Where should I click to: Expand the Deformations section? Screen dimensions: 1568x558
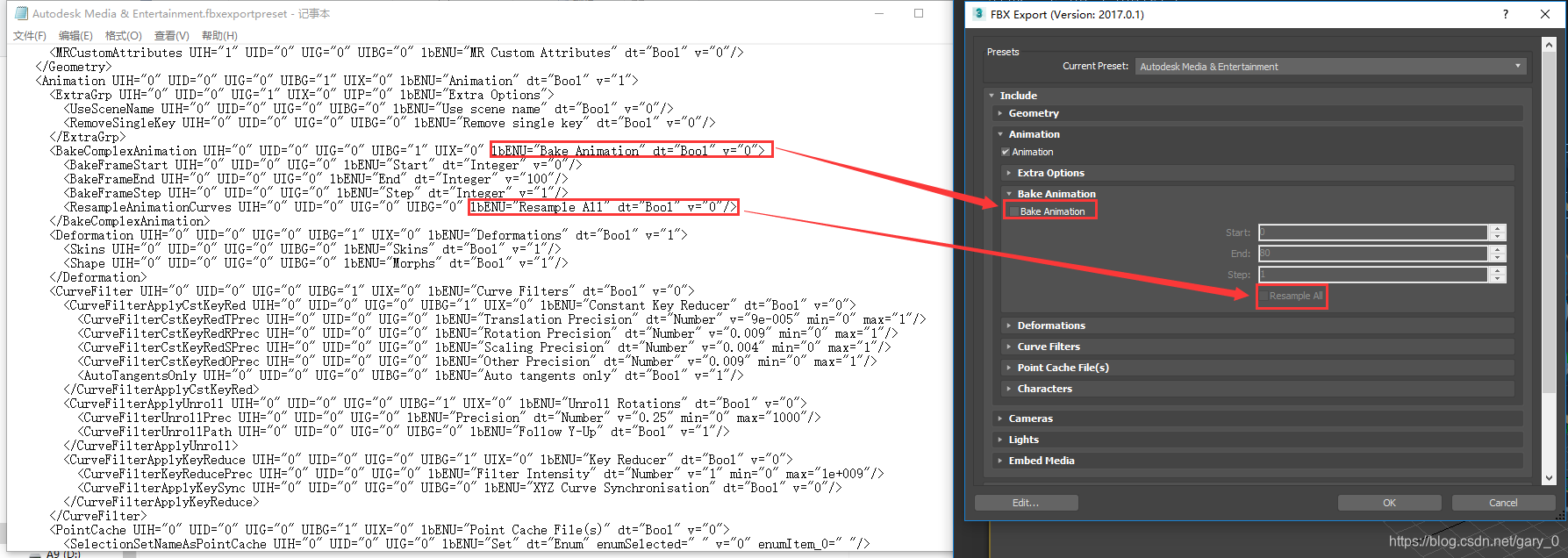click(1009, 325)
